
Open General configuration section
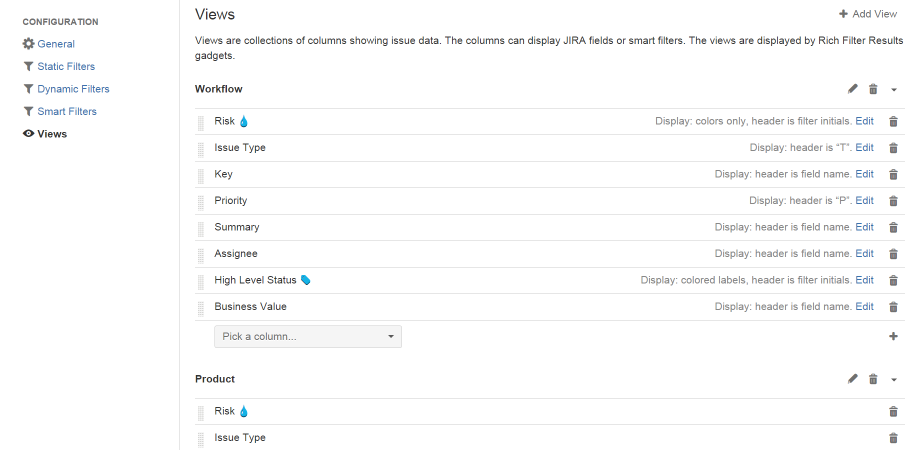tap(56, 44)
